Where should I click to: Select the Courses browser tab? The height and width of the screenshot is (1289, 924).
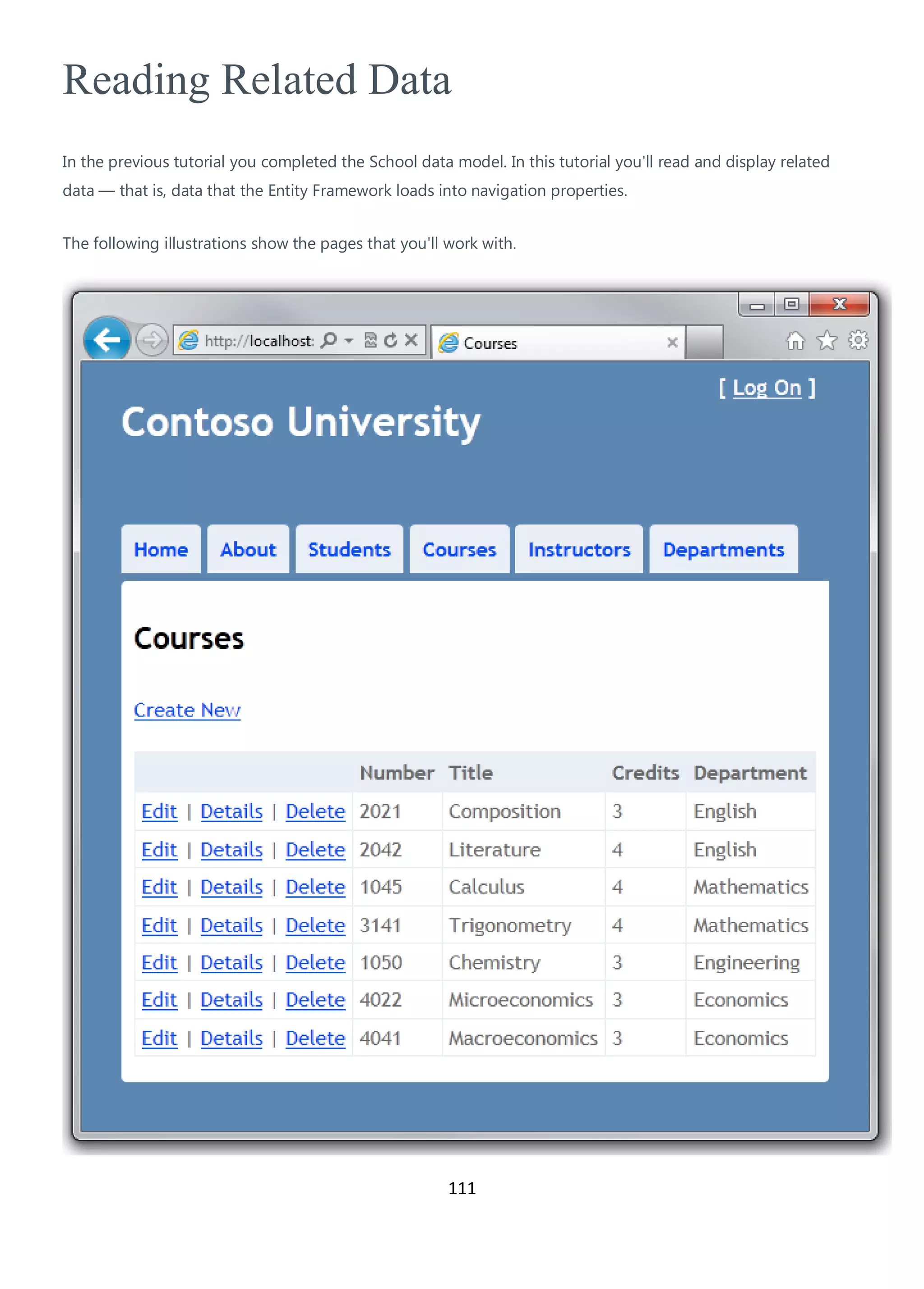click(x=558, y=343)
